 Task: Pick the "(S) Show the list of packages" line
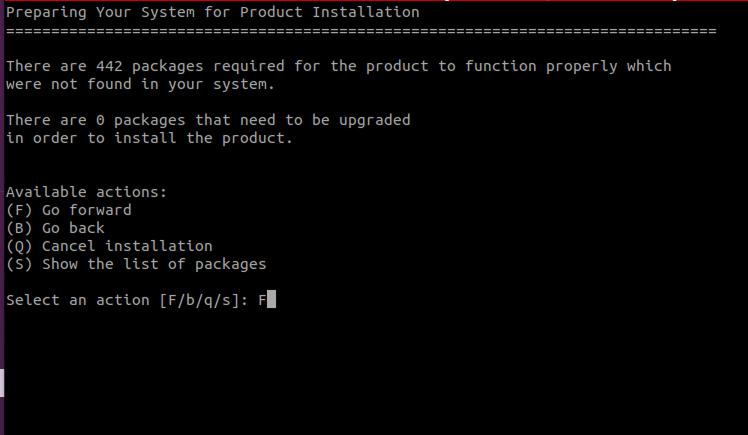click(x=136, y=264)
